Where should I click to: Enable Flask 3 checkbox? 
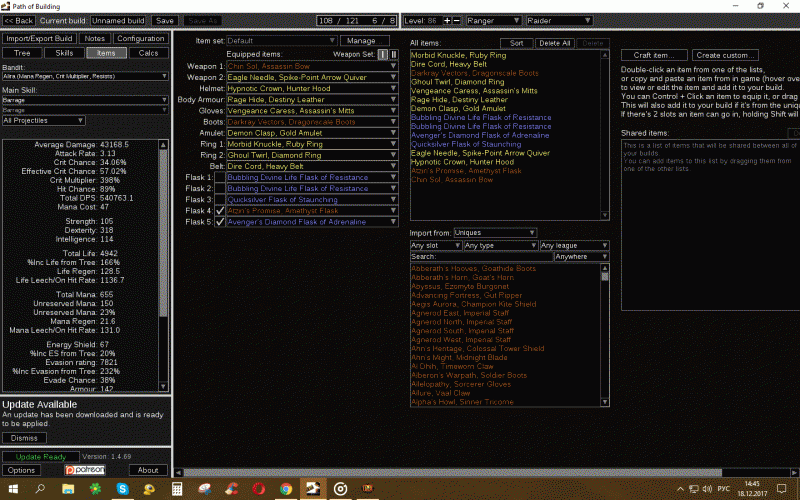coord(220,199)
